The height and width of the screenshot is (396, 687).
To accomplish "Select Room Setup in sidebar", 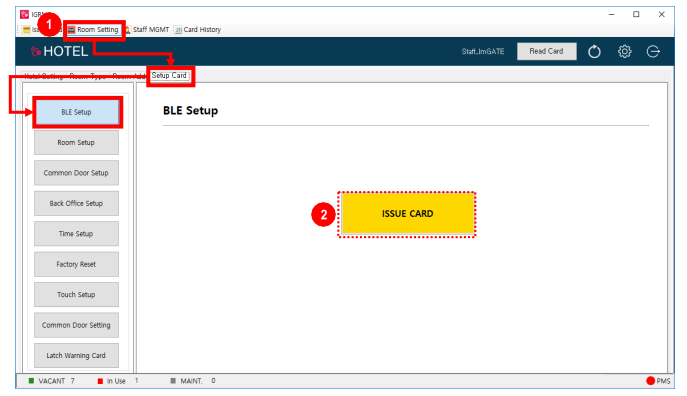I will click(76, 143).
